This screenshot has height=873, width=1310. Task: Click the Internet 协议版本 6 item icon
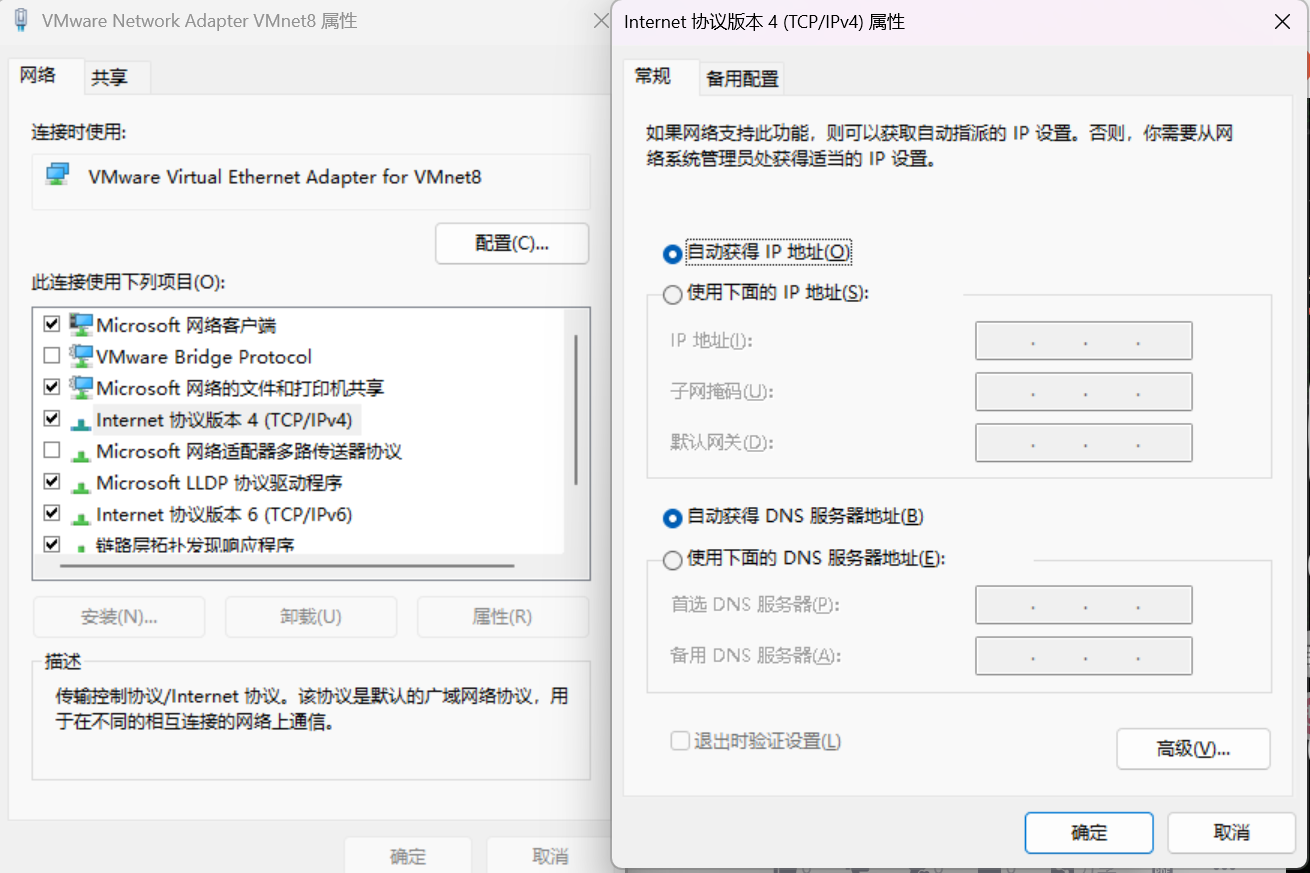coord(80,517)
